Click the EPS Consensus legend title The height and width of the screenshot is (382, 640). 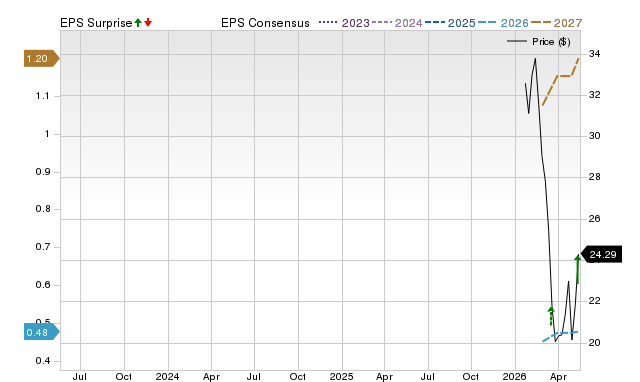tap(265, 23)
